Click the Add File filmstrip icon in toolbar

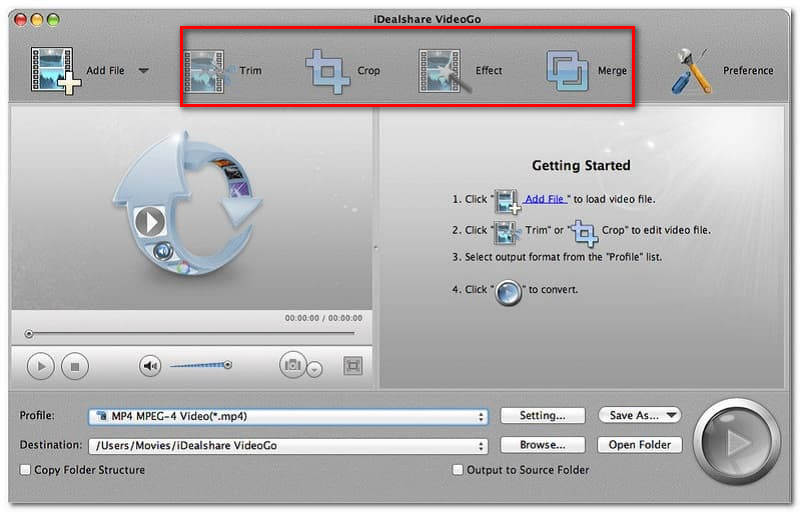(55, 71)
